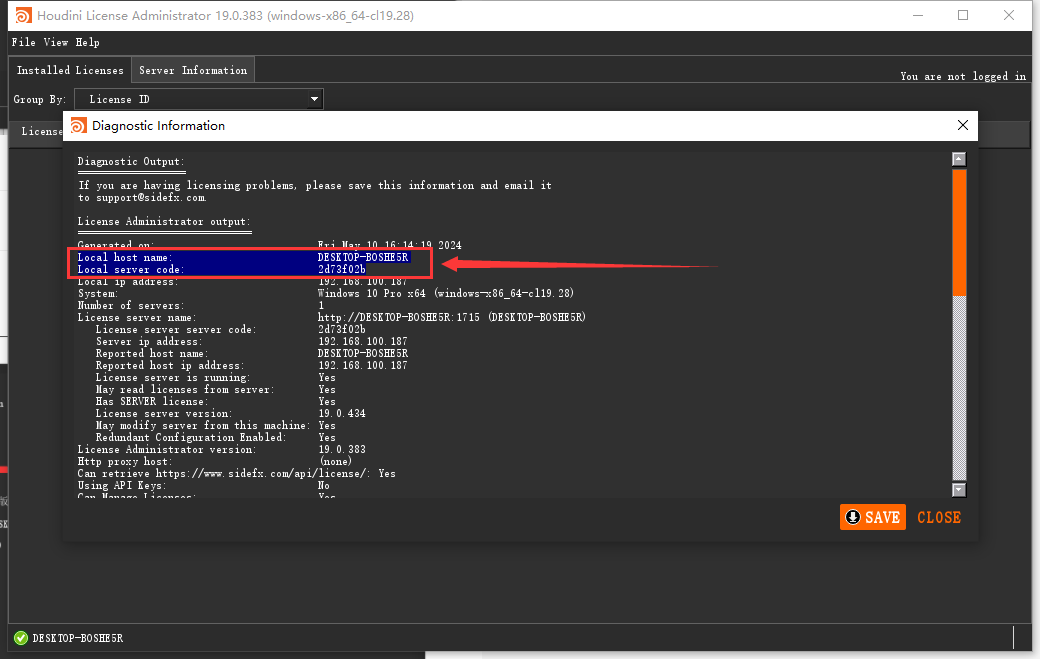Maximize the License Administrator window

963,16
